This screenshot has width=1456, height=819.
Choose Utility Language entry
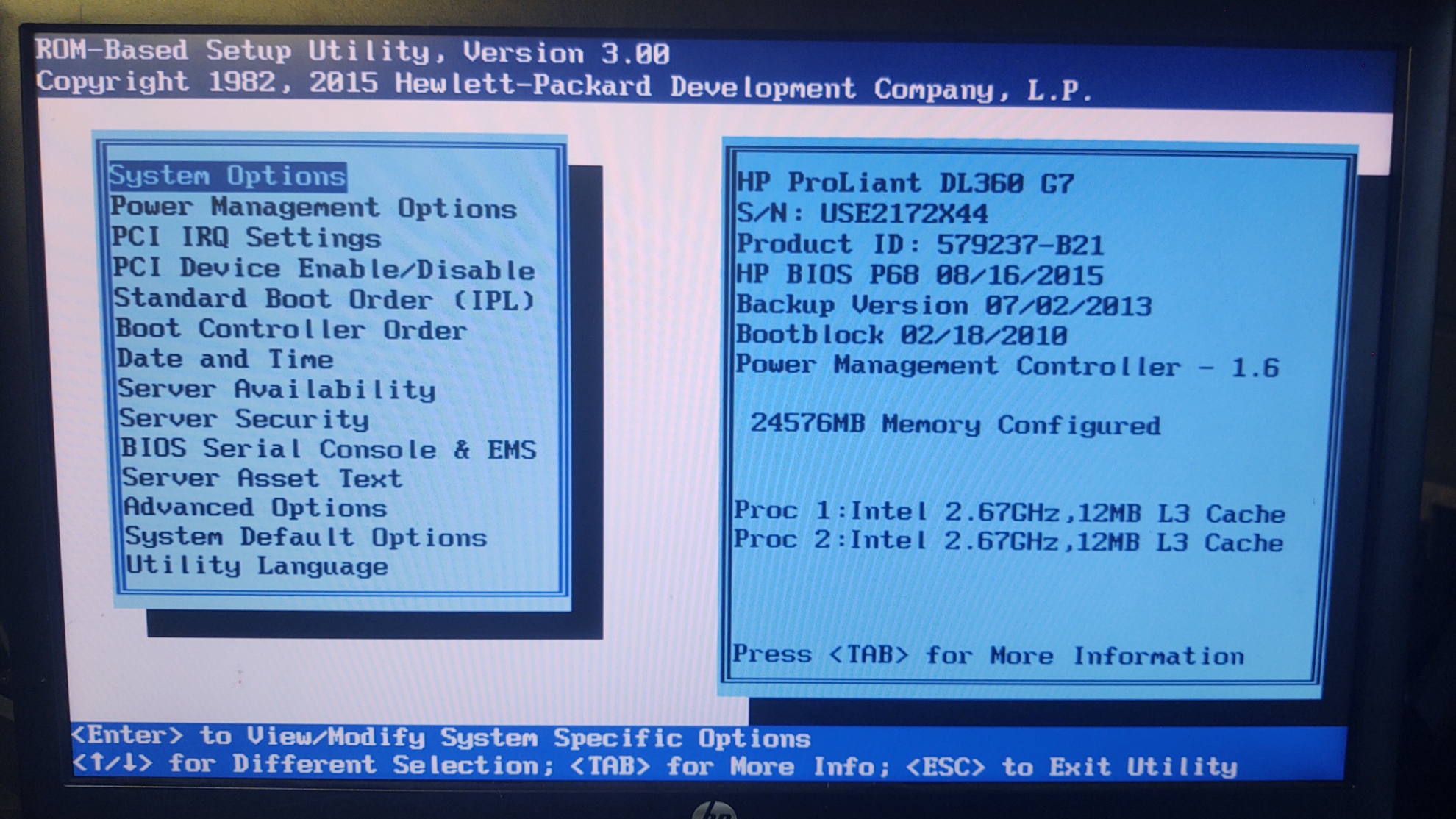(257, 567)
